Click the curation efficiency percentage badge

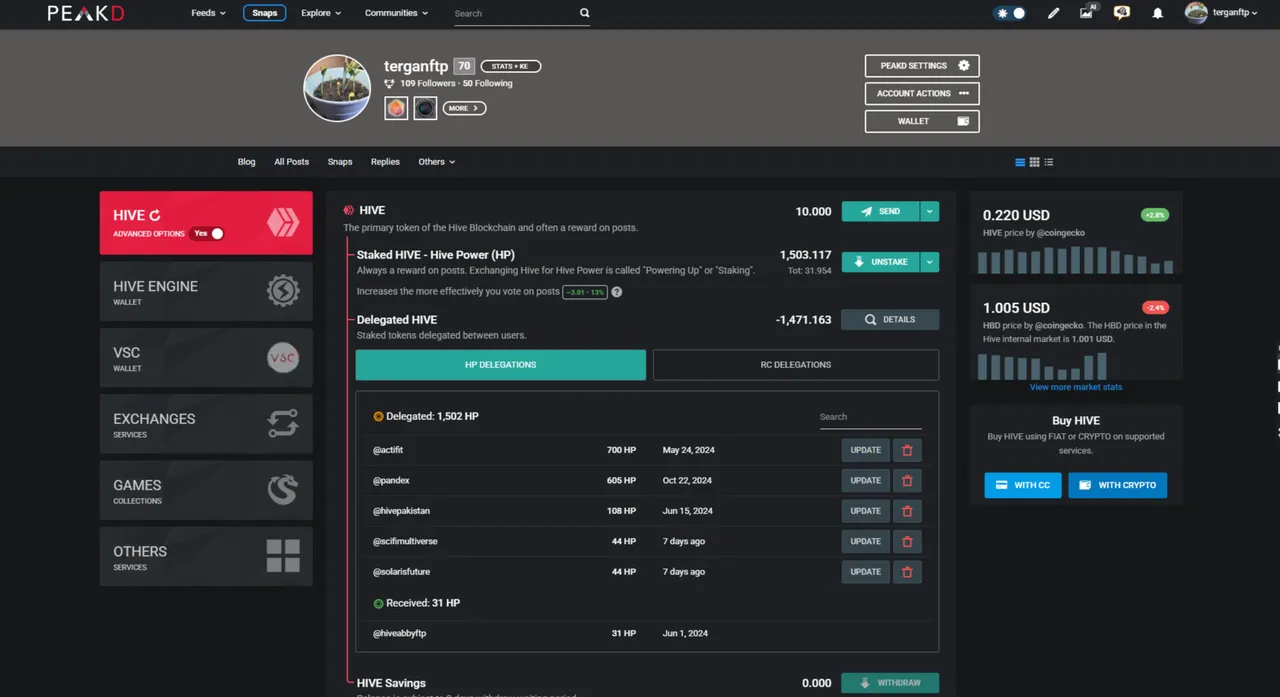585,292
